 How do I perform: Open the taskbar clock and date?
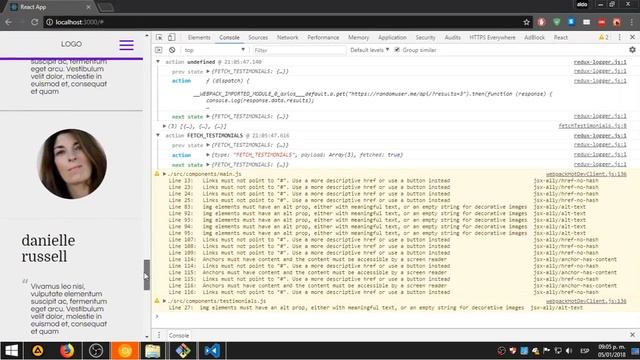(611, 351)
